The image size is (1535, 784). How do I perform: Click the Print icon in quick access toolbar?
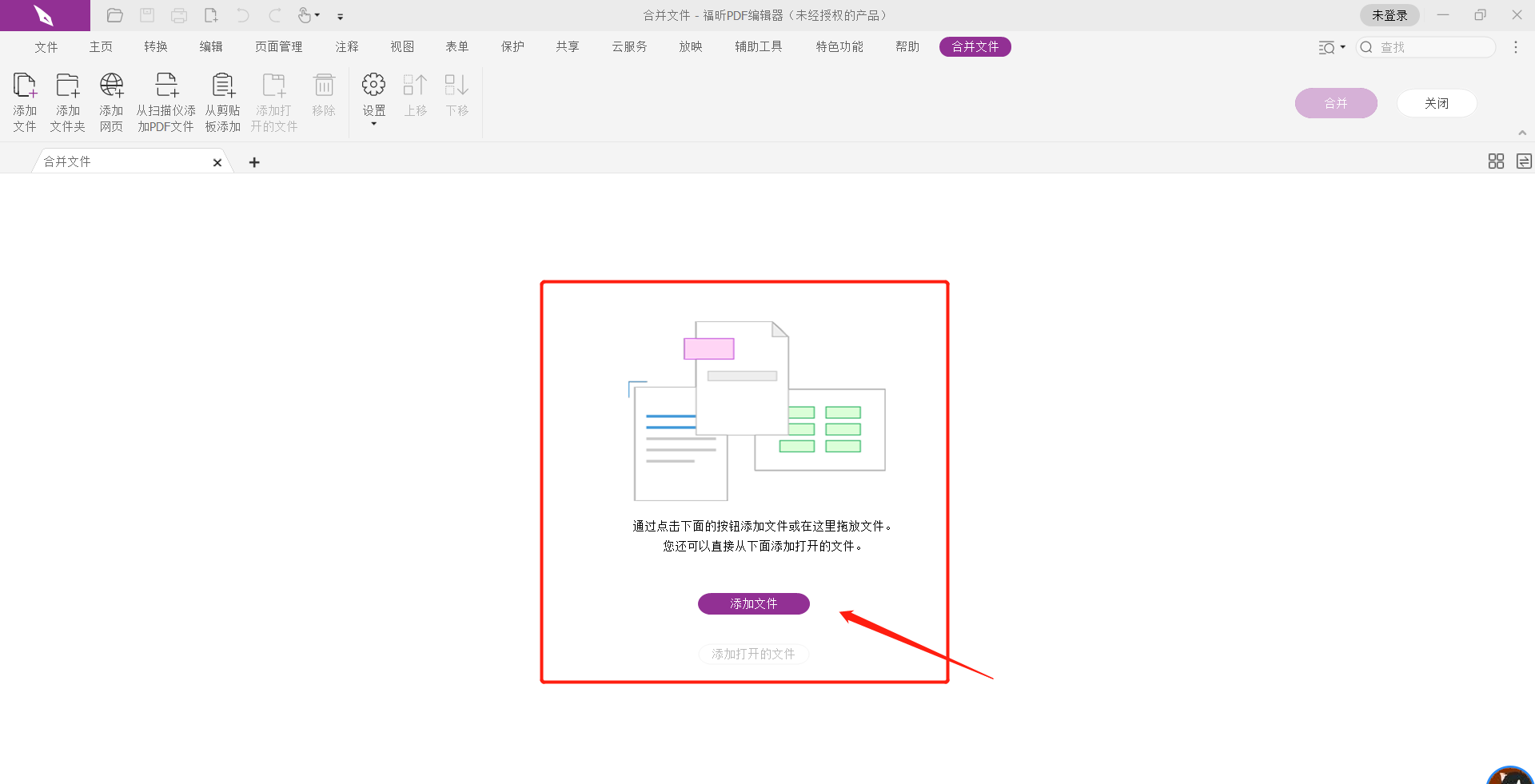tap(179, 15)
